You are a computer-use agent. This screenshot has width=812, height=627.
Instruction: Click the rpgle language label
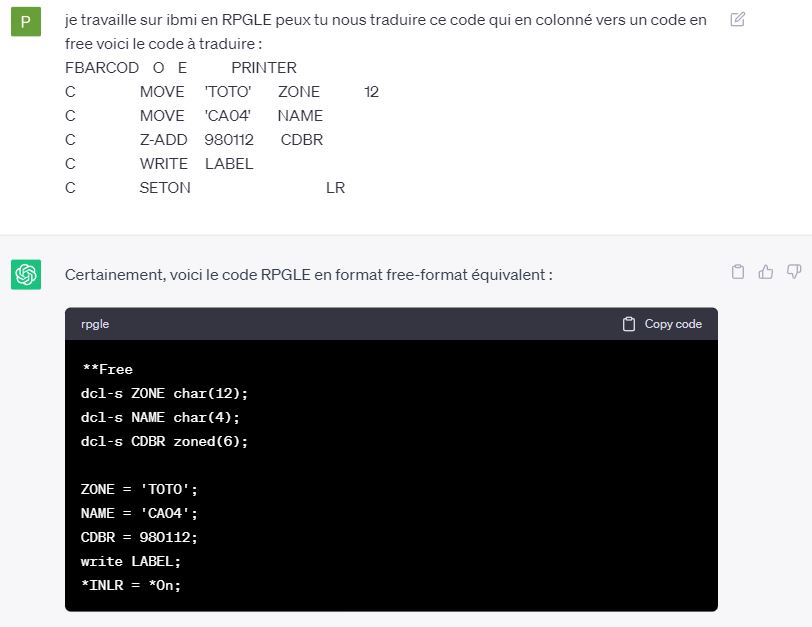click(x=95, y=324)
